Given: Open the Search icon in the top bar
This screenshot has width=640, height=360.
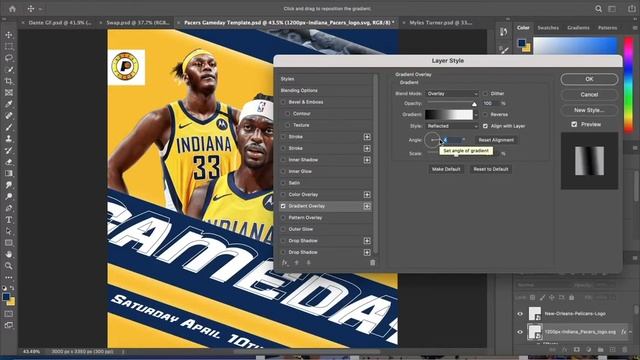Looking at the screenshot, I should point(598,9).
